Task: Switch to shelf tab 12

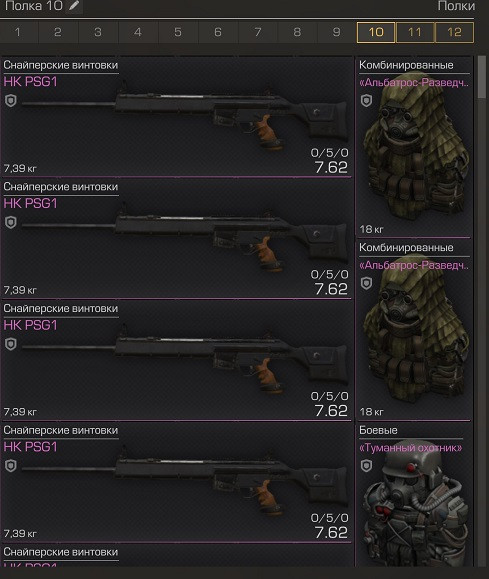Action: [x=454, y=32]
